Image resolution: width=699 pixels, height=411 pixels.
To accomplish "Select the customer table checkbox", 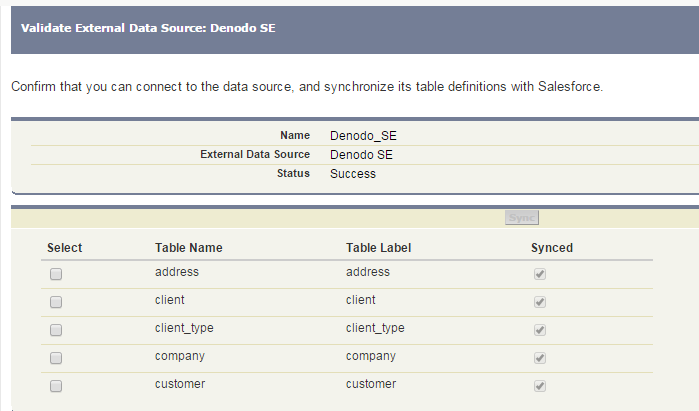I will (56, 385).
